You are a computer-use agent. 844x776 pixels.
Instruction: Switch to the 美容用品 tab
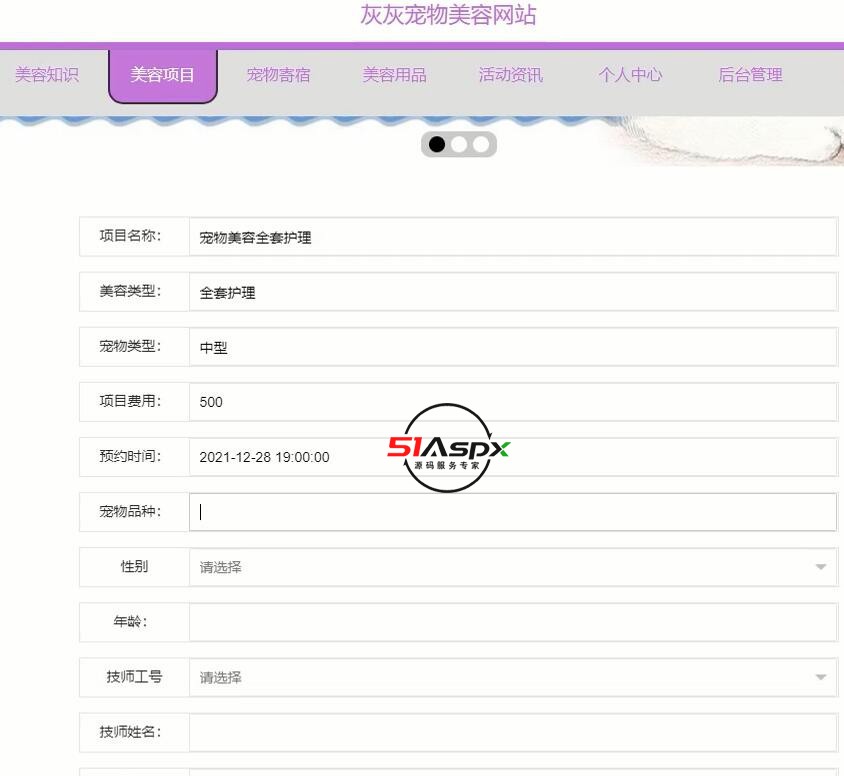395,75
